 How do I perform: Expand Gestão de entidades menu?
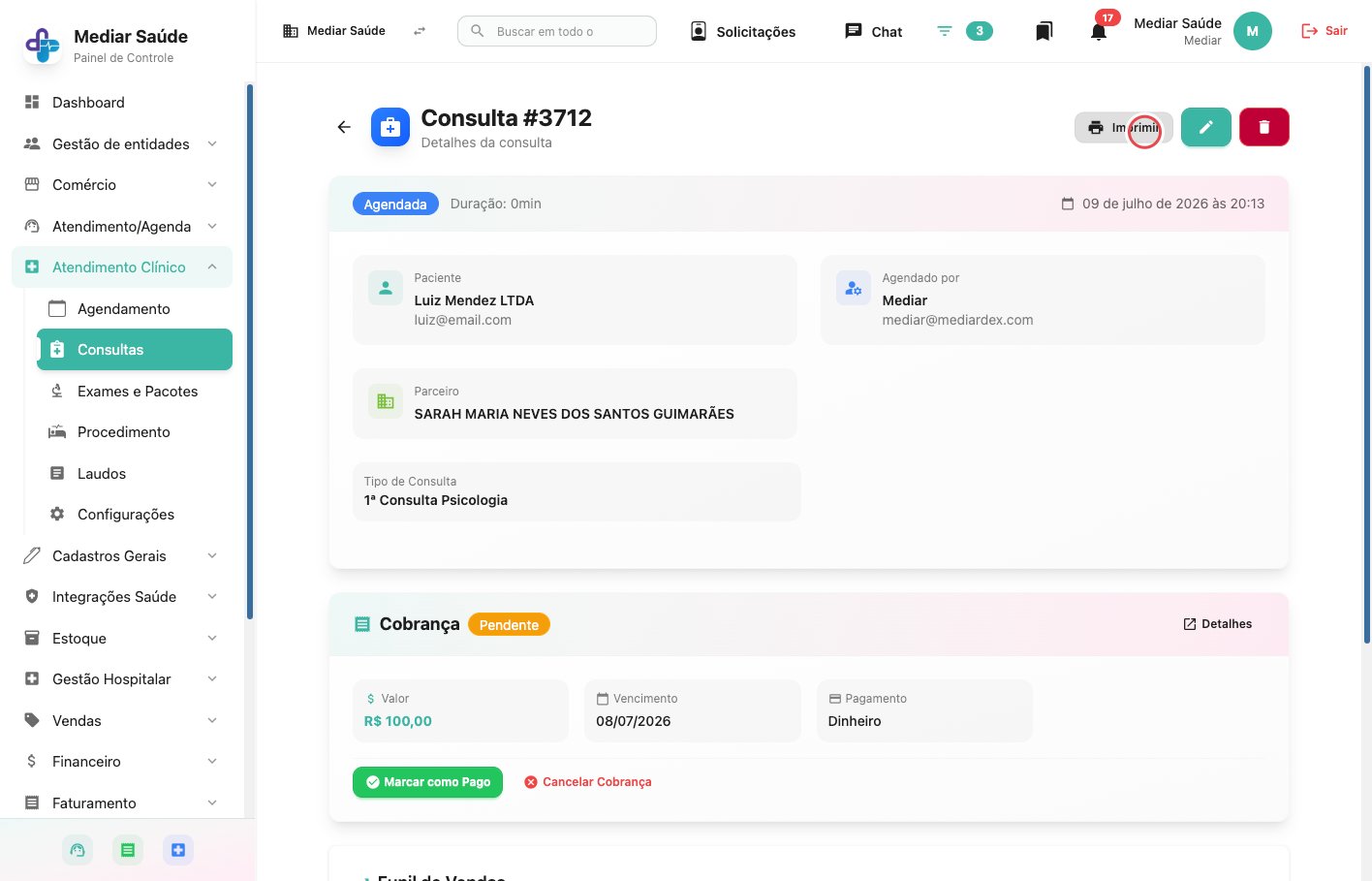click(x=122, y=143)
